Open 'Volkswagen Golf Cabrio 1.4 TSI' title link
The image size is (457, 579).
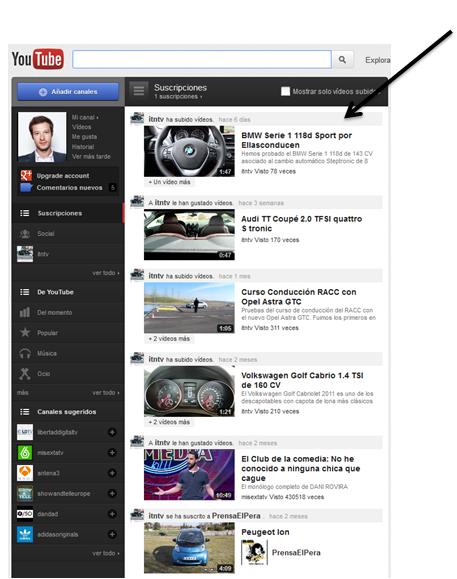tap(302, 380)
